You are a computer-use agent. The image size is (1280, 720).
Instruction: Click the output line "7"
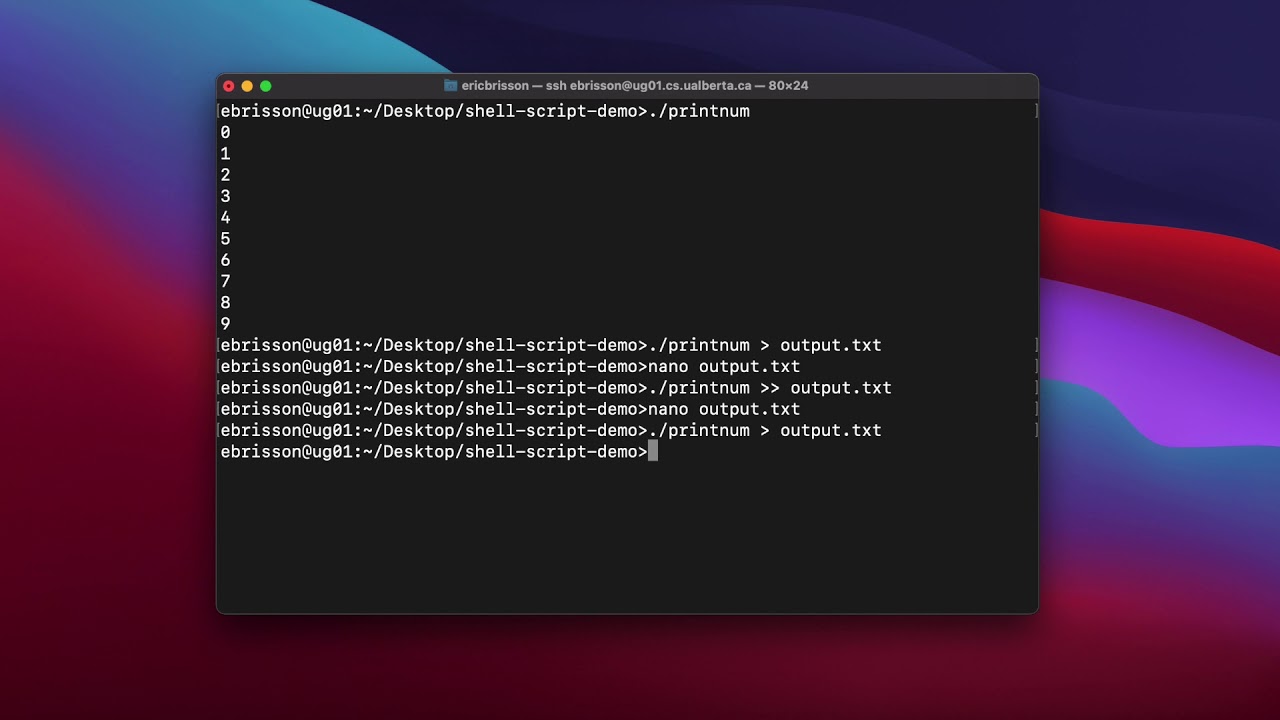coord(225,282)
